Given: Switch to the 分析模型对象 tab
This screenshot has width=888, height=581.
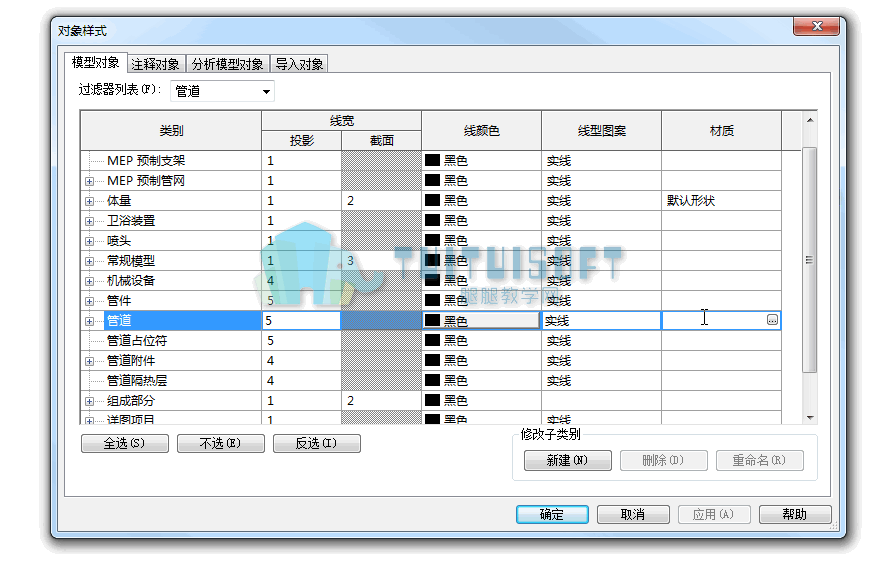Looking at the screenshot, I should coord(227,64).
